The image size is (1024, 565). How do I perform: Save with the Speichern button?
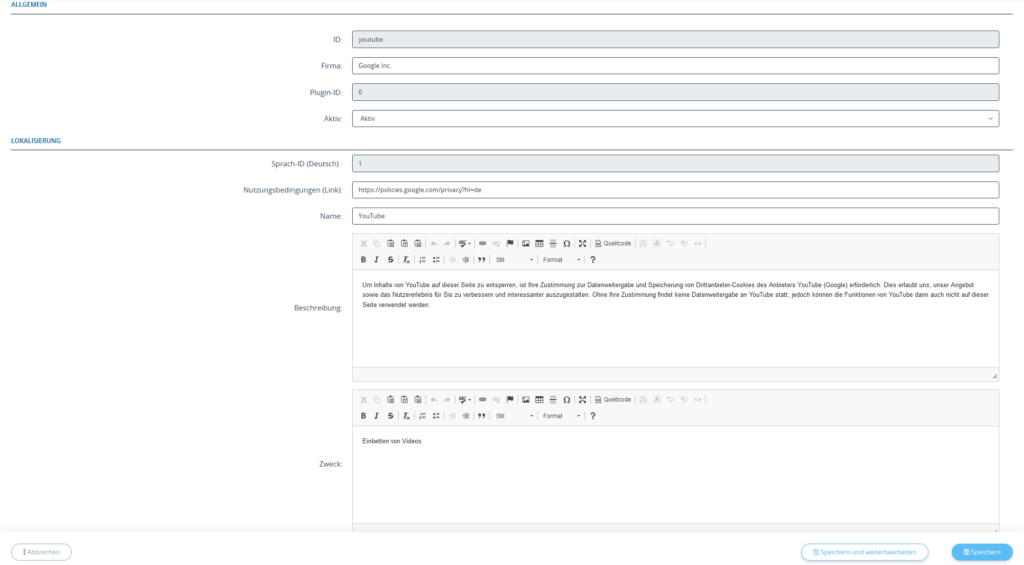click(x=982, y=552)
